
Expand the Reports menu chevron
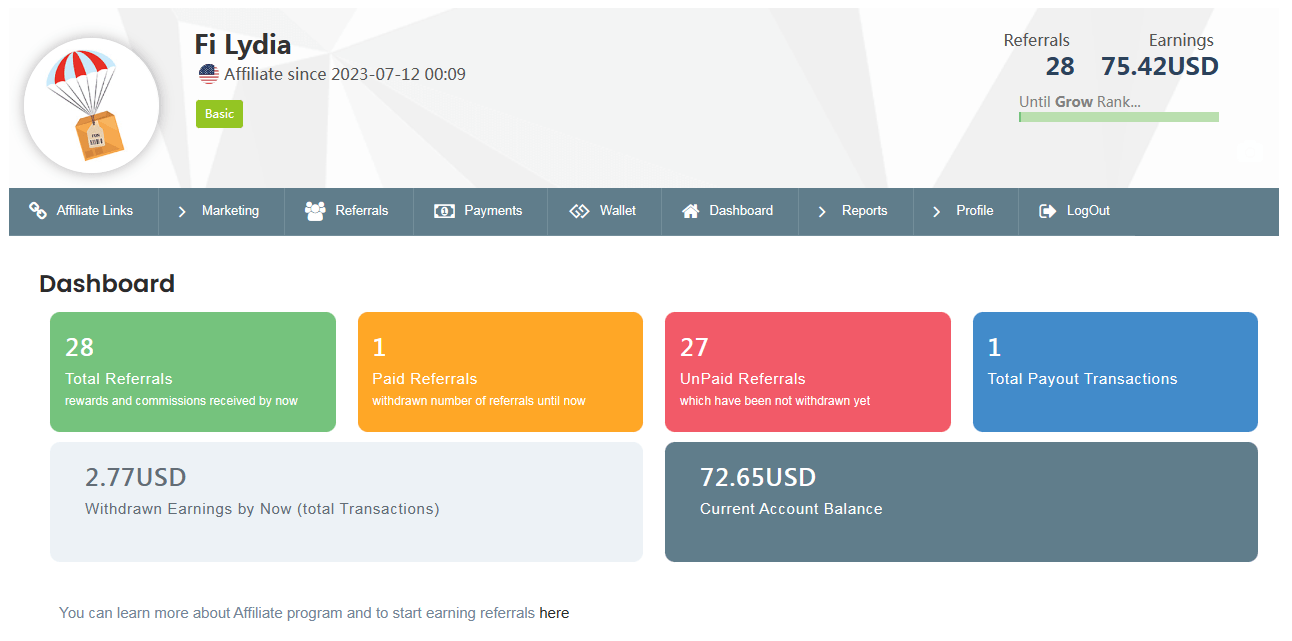822,211
